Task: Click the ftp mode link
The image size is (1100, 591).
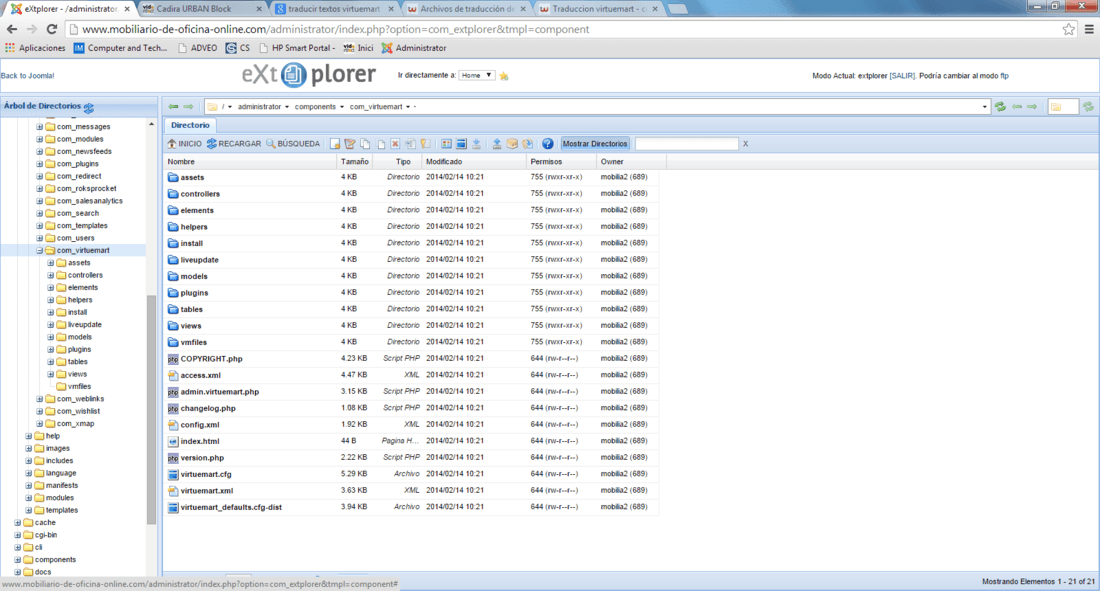Action: point(1004,76)
